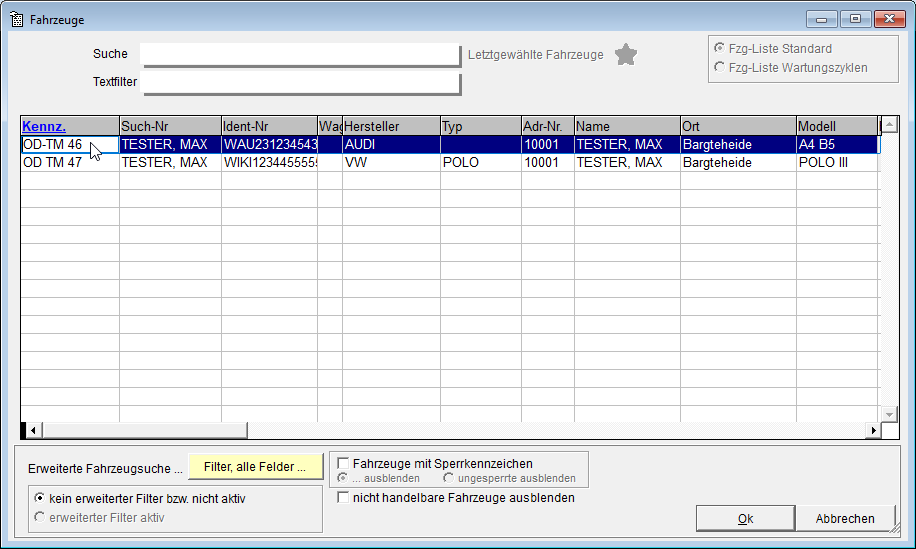Image resolution: width=916 pixels, height=549 pixels.
Task: Click 10001 address number in AUDI row
Action: point(548,144)
